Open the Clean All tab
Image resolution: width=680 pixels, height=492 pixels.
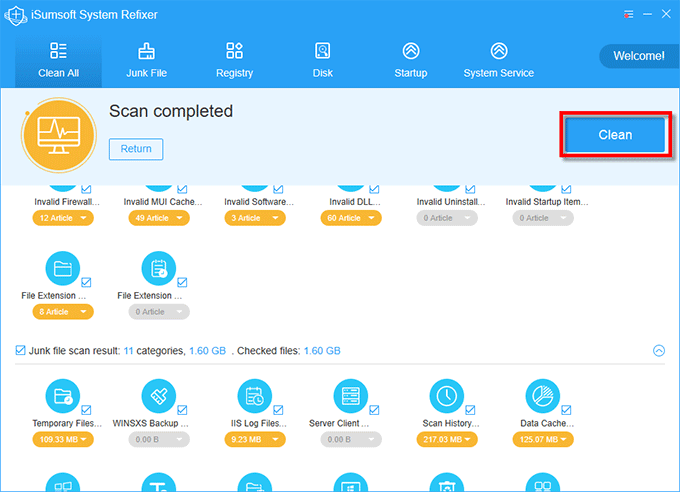click(59, 61)
